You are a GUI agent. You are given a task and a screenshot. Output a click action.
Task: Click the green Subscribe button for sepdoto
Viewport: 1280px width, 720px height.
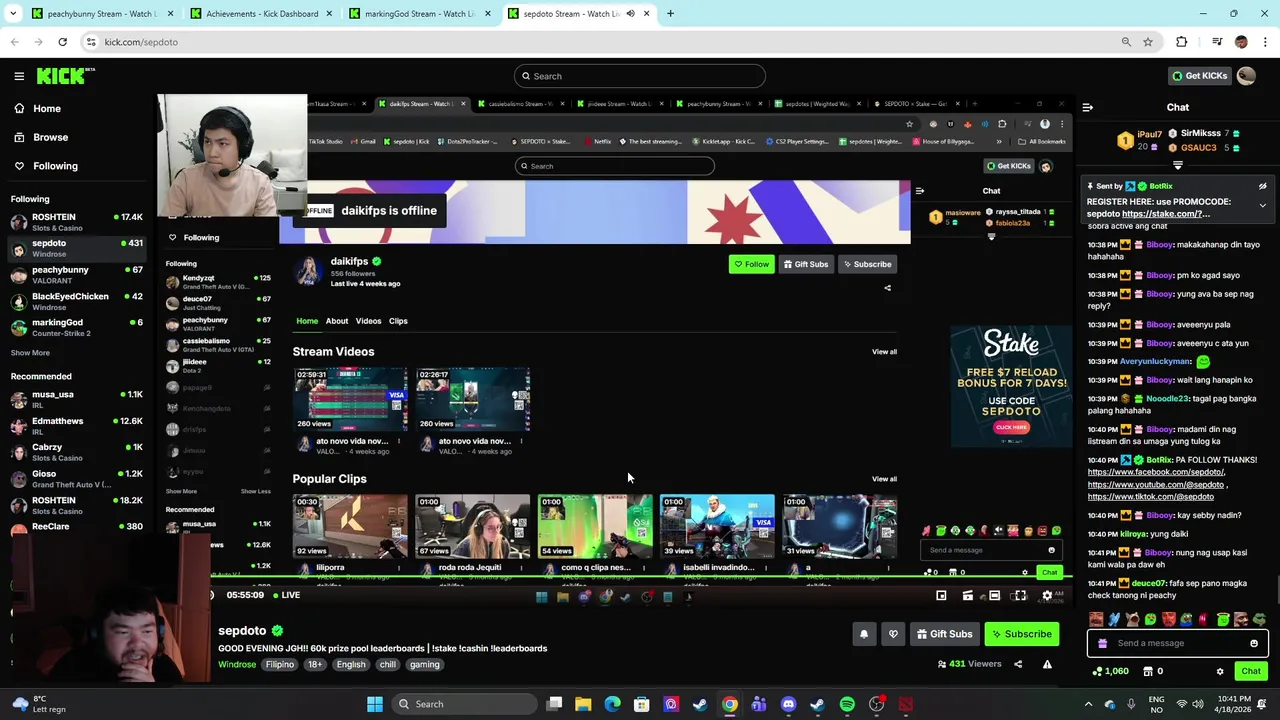tap(1020, 634)
